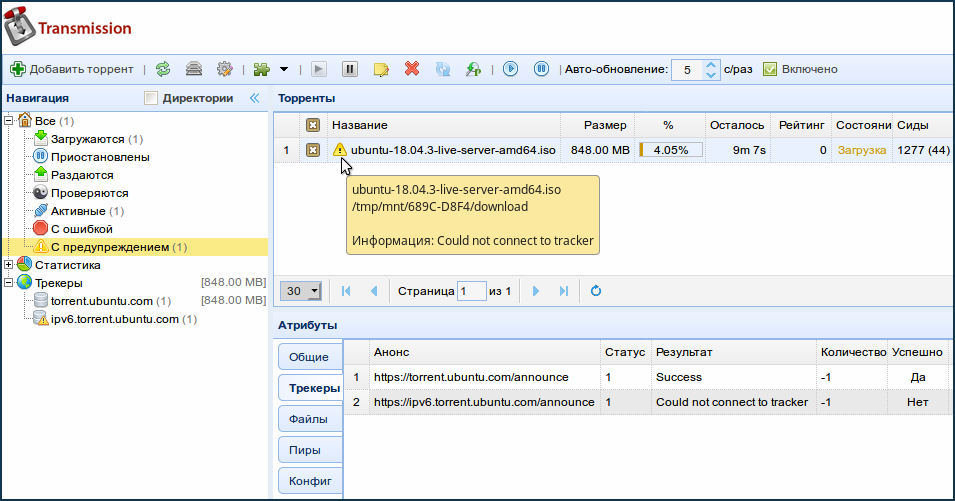
Task: Open the Общие attributes tab
Action: 310,357
